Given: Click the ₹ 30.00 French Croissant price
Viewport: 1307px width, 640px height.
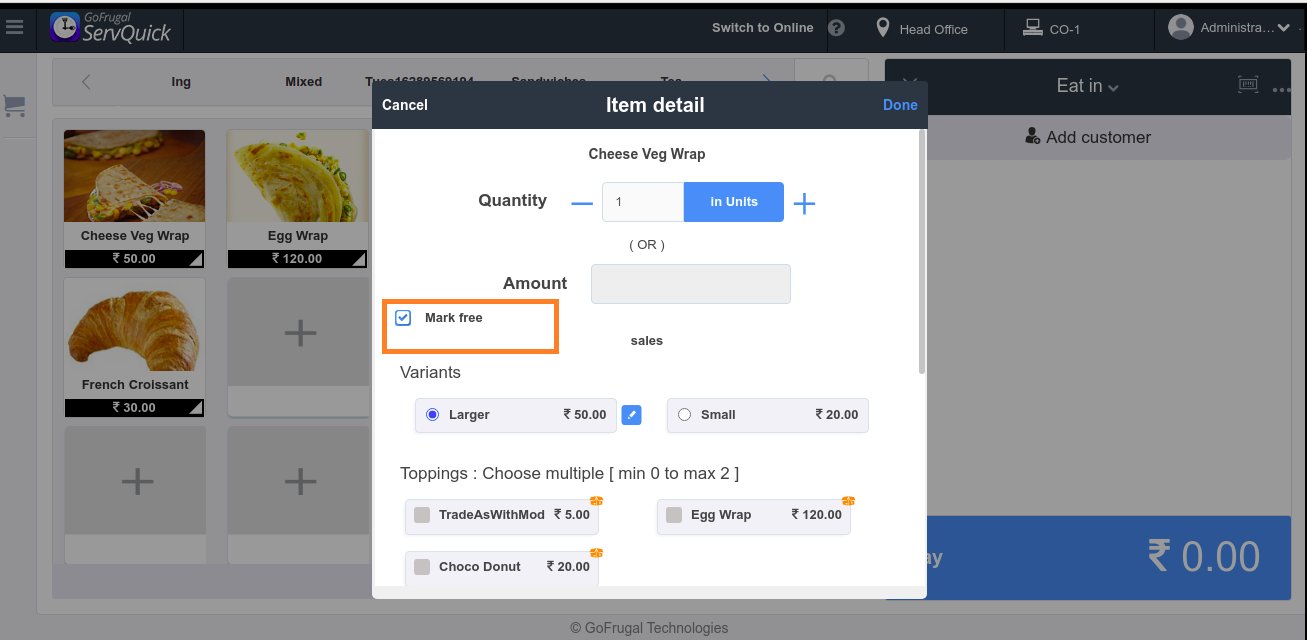Looking at the screenshot, I should click(x=134, y=408).
